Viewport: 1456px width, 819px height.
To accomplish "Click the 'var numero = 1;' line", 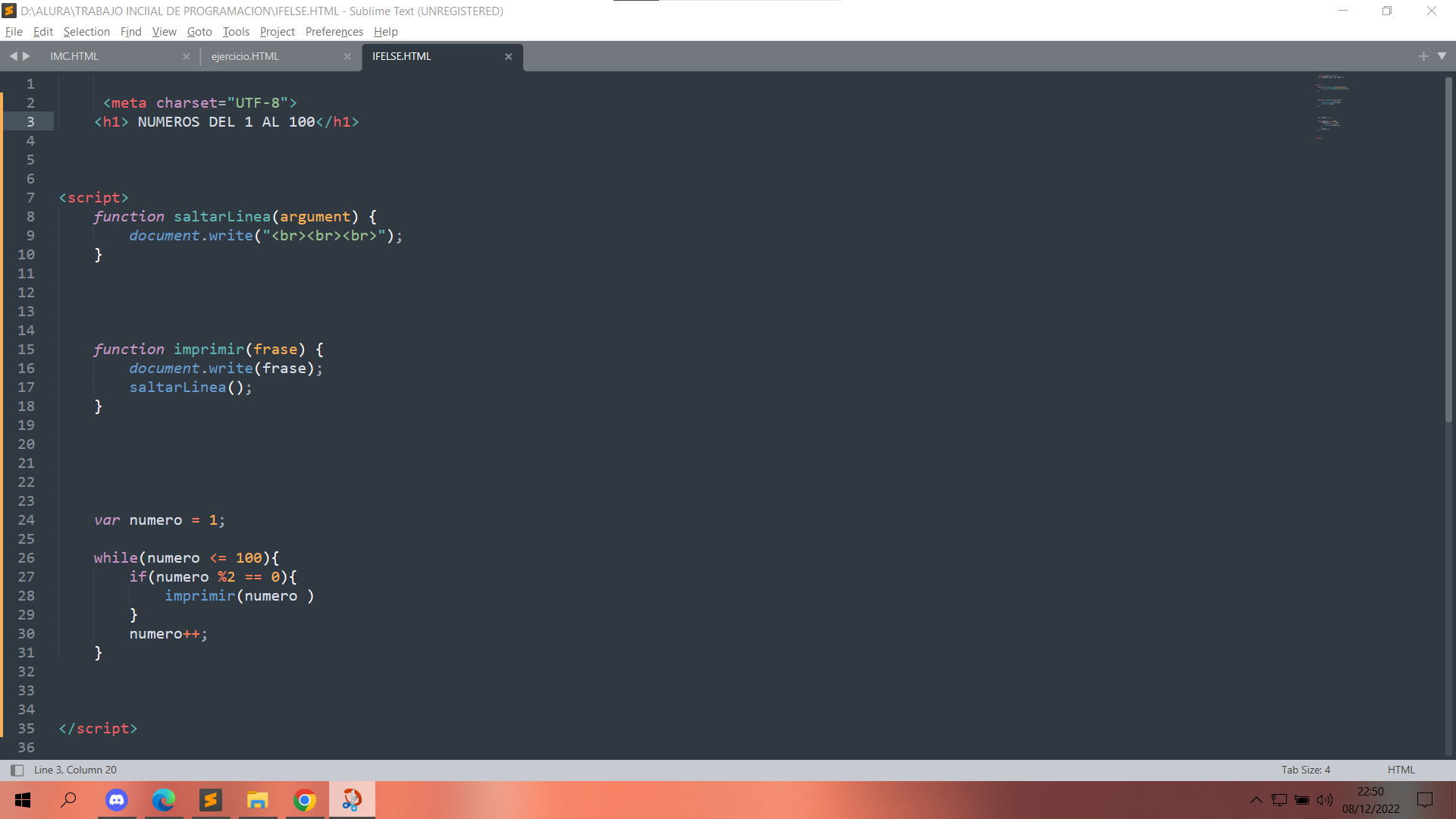I will pyautogui.click(x=159, y=520).
